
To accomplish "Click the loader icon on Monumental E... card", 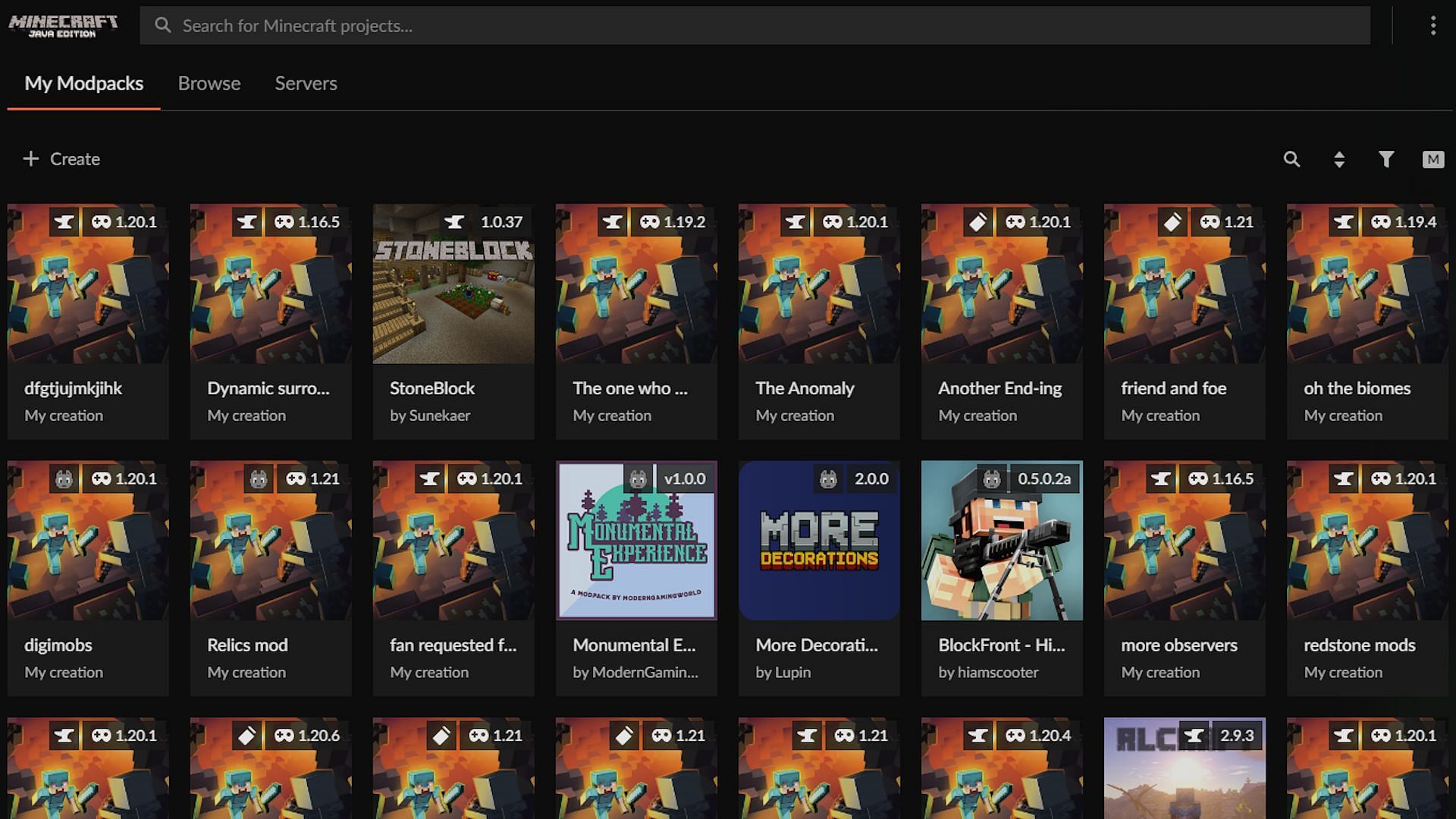I will 639,479.
